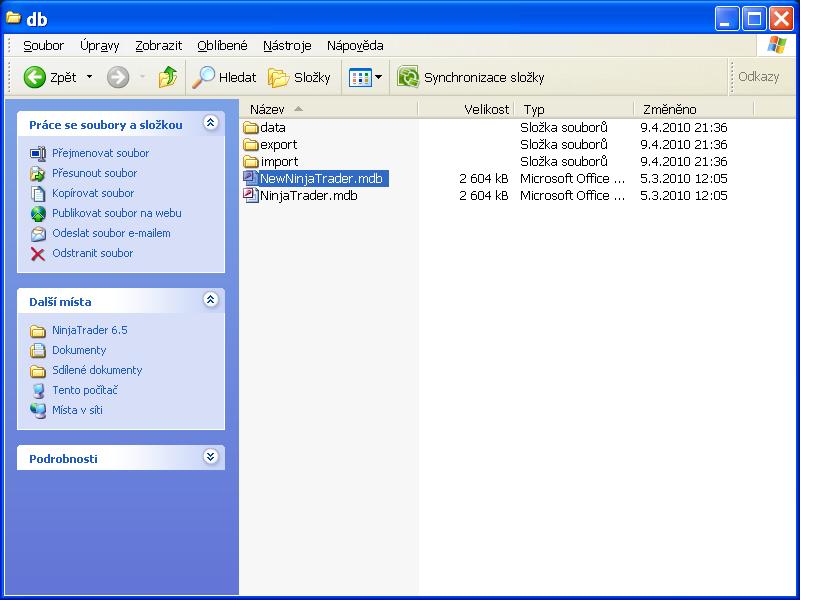
Task: Open the Zobrazit menu
Action: tap(159, 46)
